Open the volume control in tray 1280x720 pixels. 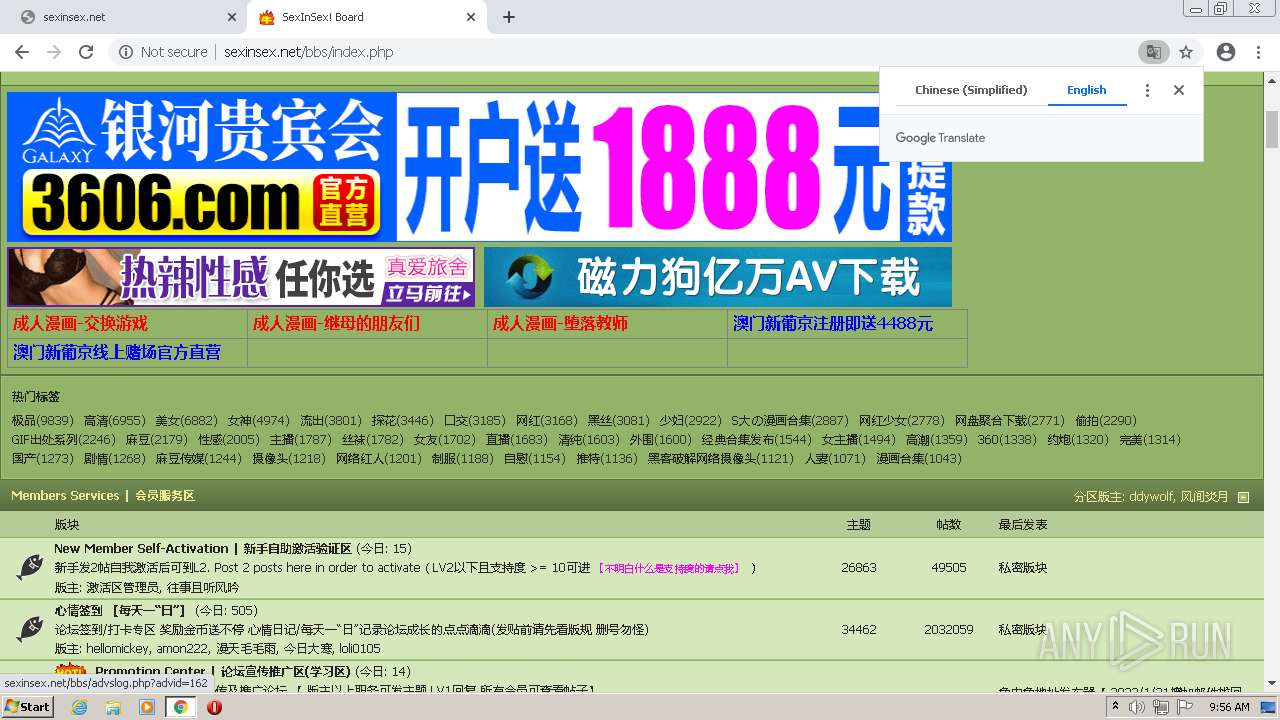point(1137,707)
